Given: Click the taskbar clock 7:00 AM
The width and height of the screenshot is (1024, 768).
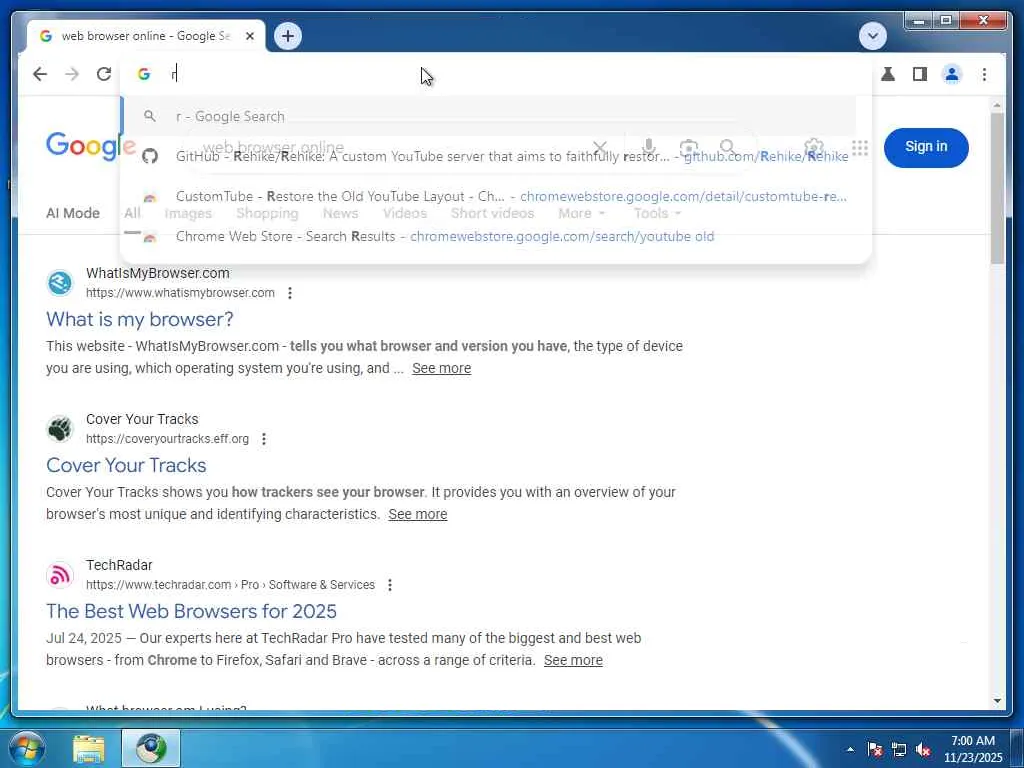Looking at the screenshot, I should [x=972, y=749].
